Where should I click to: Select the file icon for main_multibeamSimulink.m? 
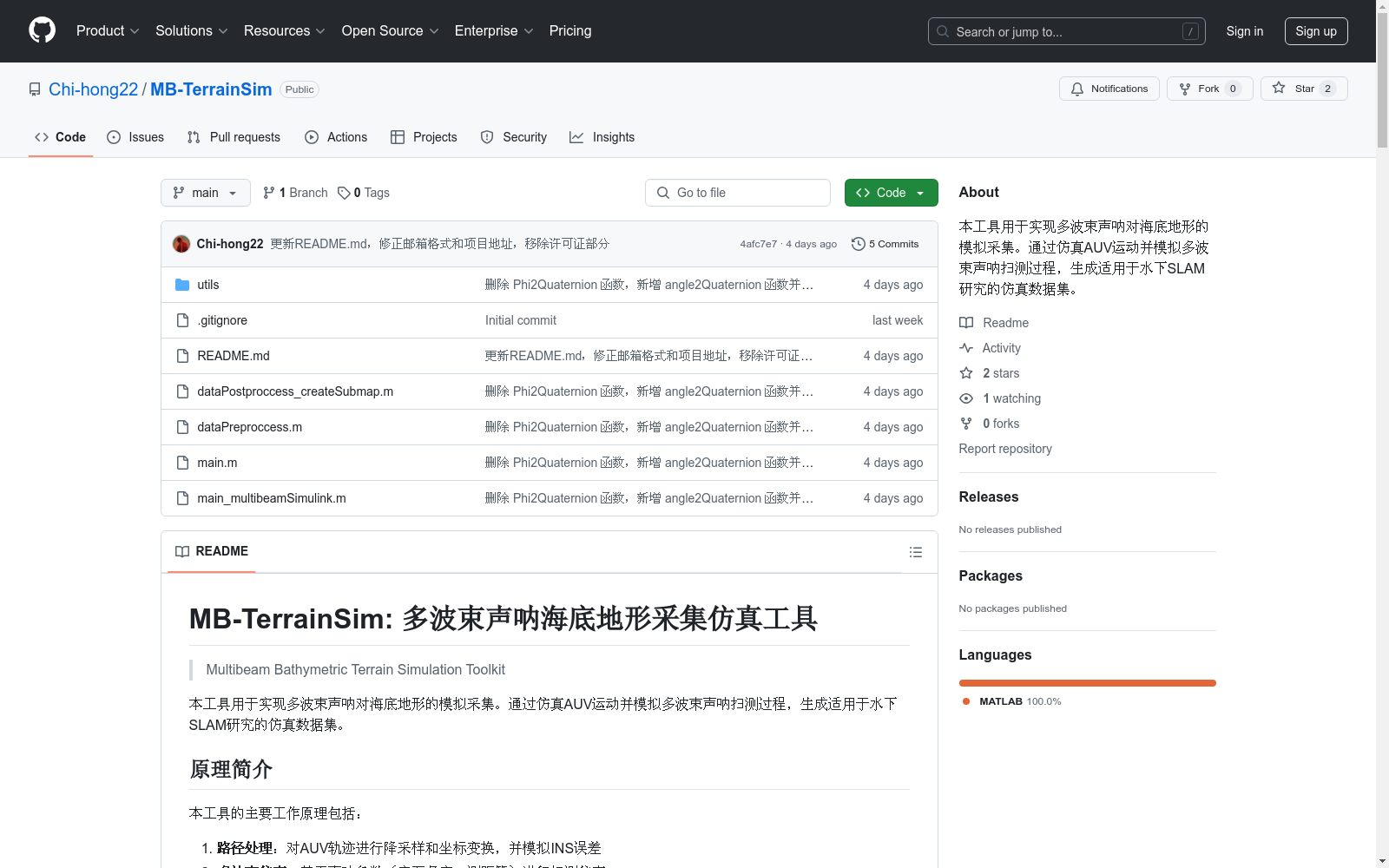(182, 498)
